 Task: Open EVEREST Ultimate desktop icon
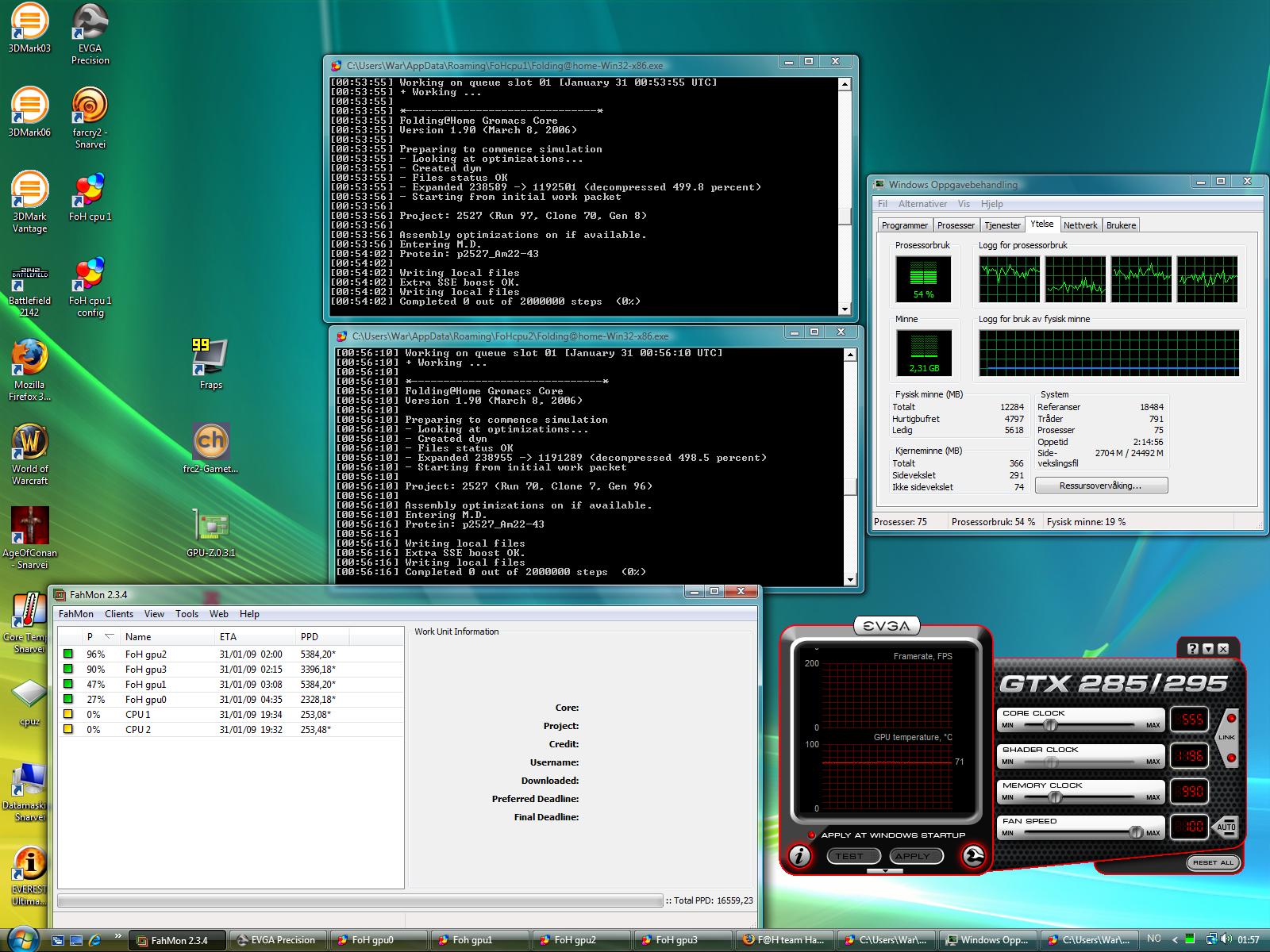pyautogui.click(x=29, y=876)
